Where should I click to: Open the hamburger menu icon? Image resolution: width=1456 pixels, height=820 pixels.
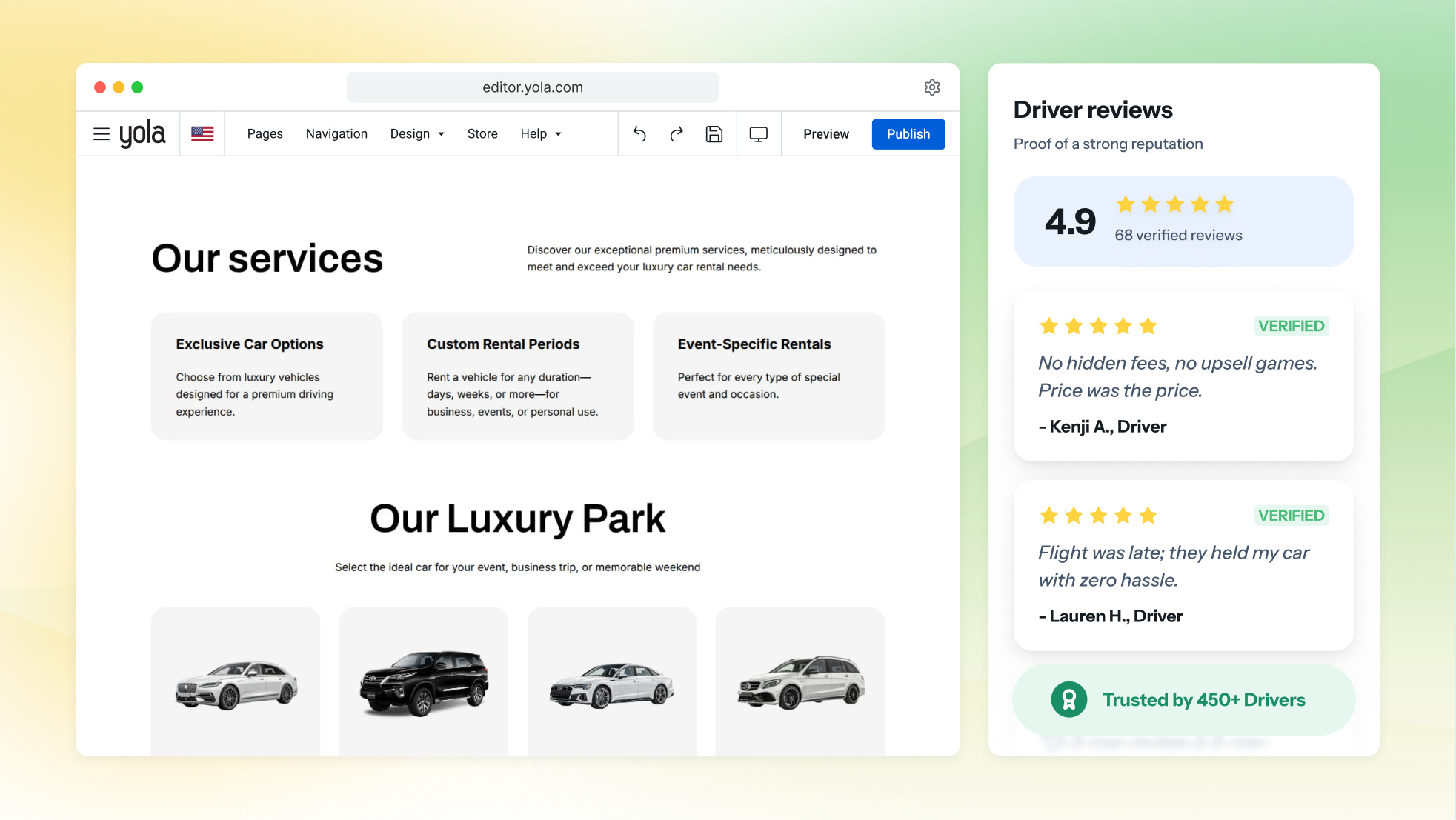pos(102,134)
